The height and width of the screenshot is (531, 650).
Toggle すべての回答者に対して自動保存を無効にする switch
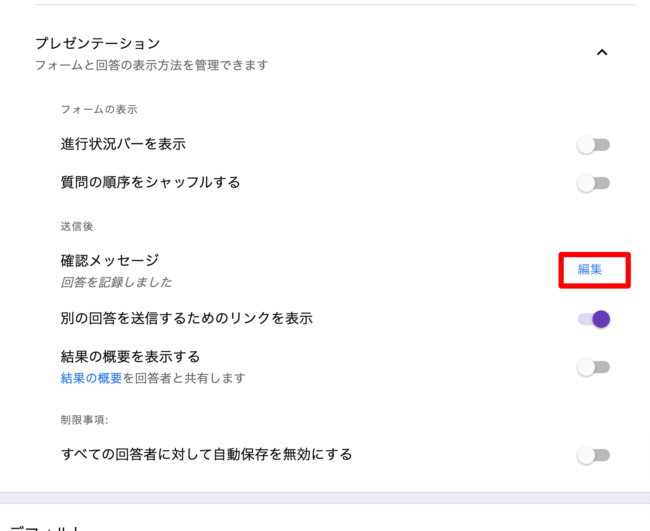coord(594,455)
